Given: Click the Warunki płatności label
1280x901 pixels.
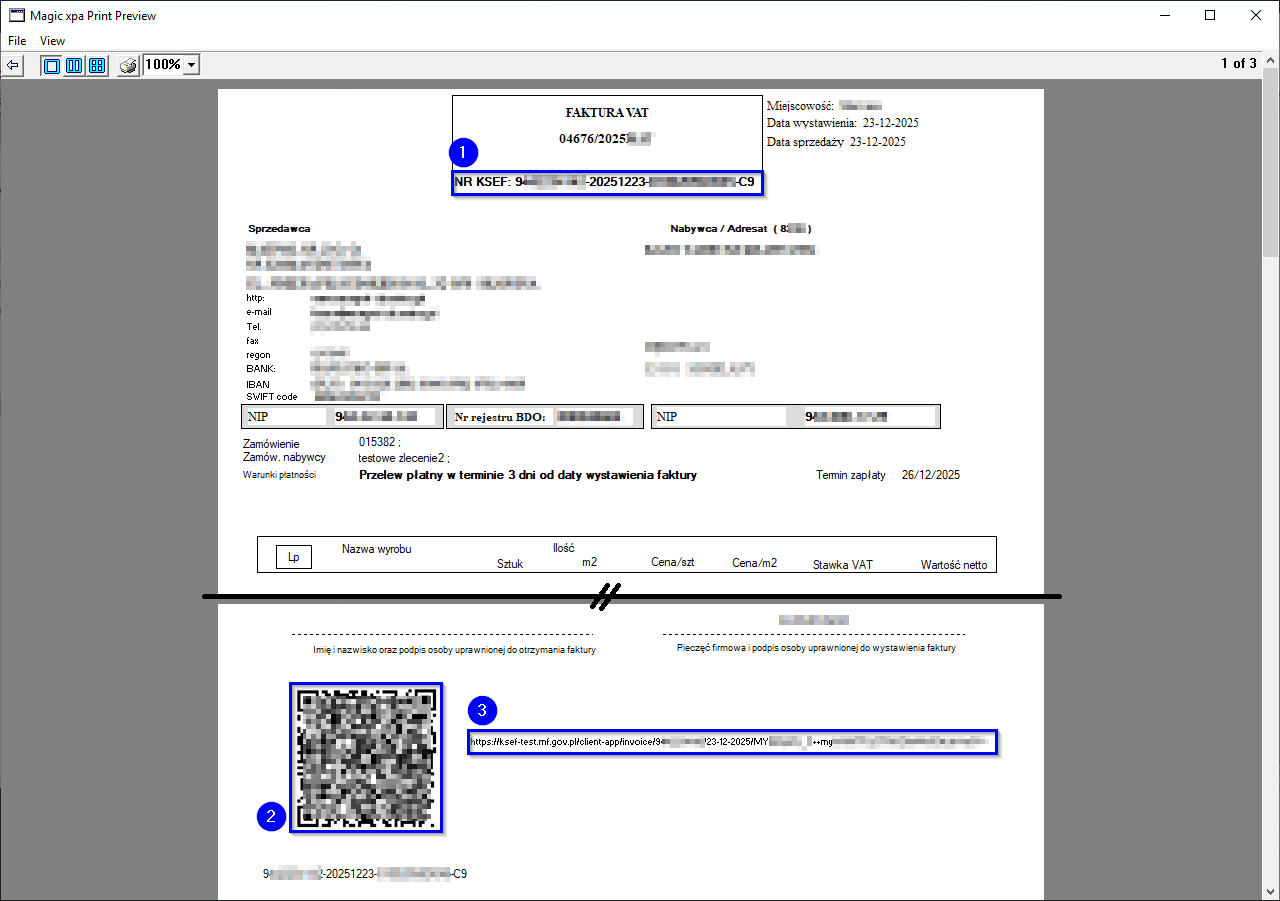Looking at the screenshot, I should [280, 475].
